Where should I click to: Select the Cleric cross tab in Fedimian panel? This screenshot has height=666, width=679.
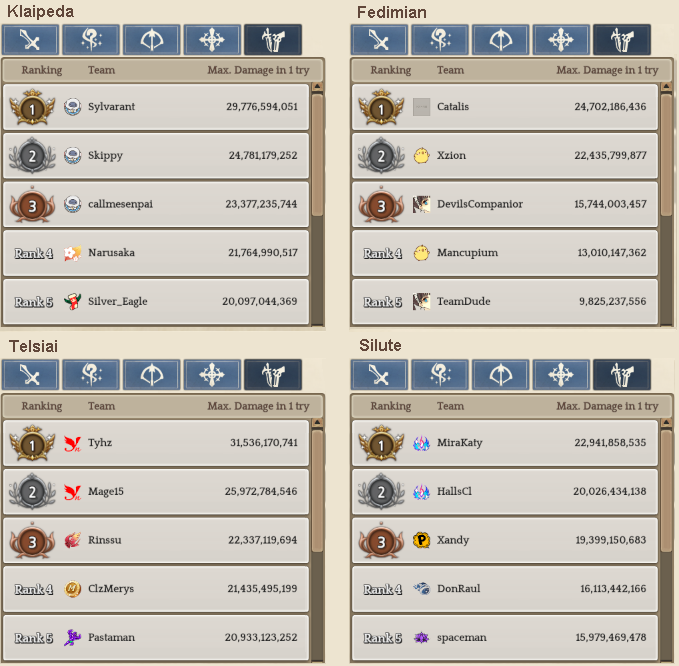(x=561, y=40)
